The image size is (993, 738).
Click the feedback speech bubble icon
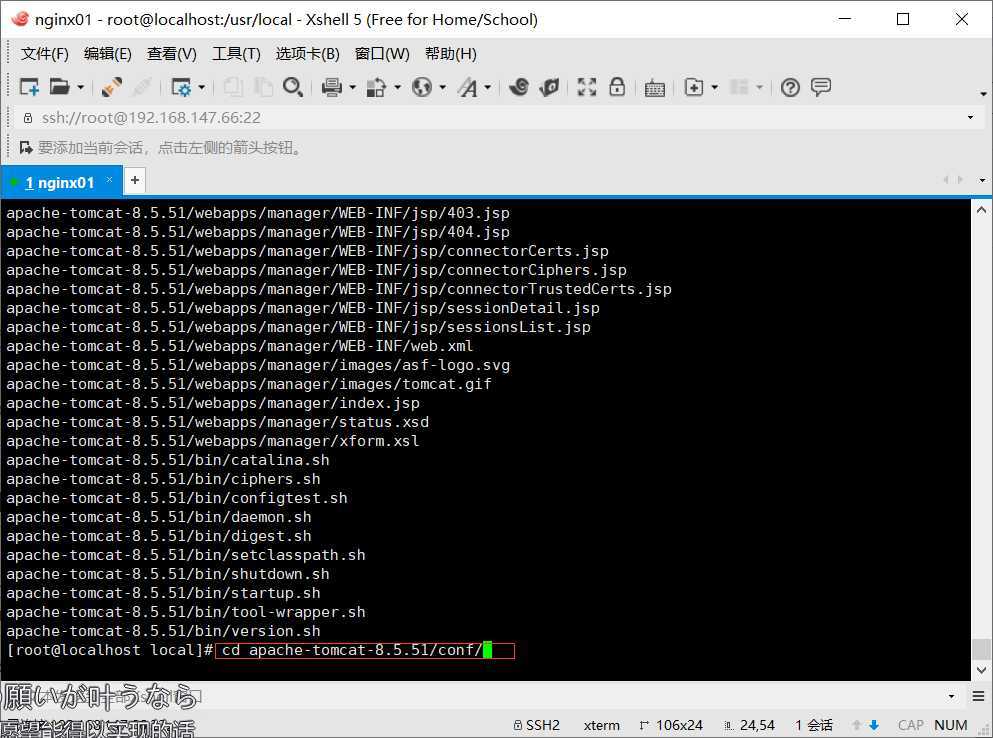pyautogui.click(x=821, y=87)
